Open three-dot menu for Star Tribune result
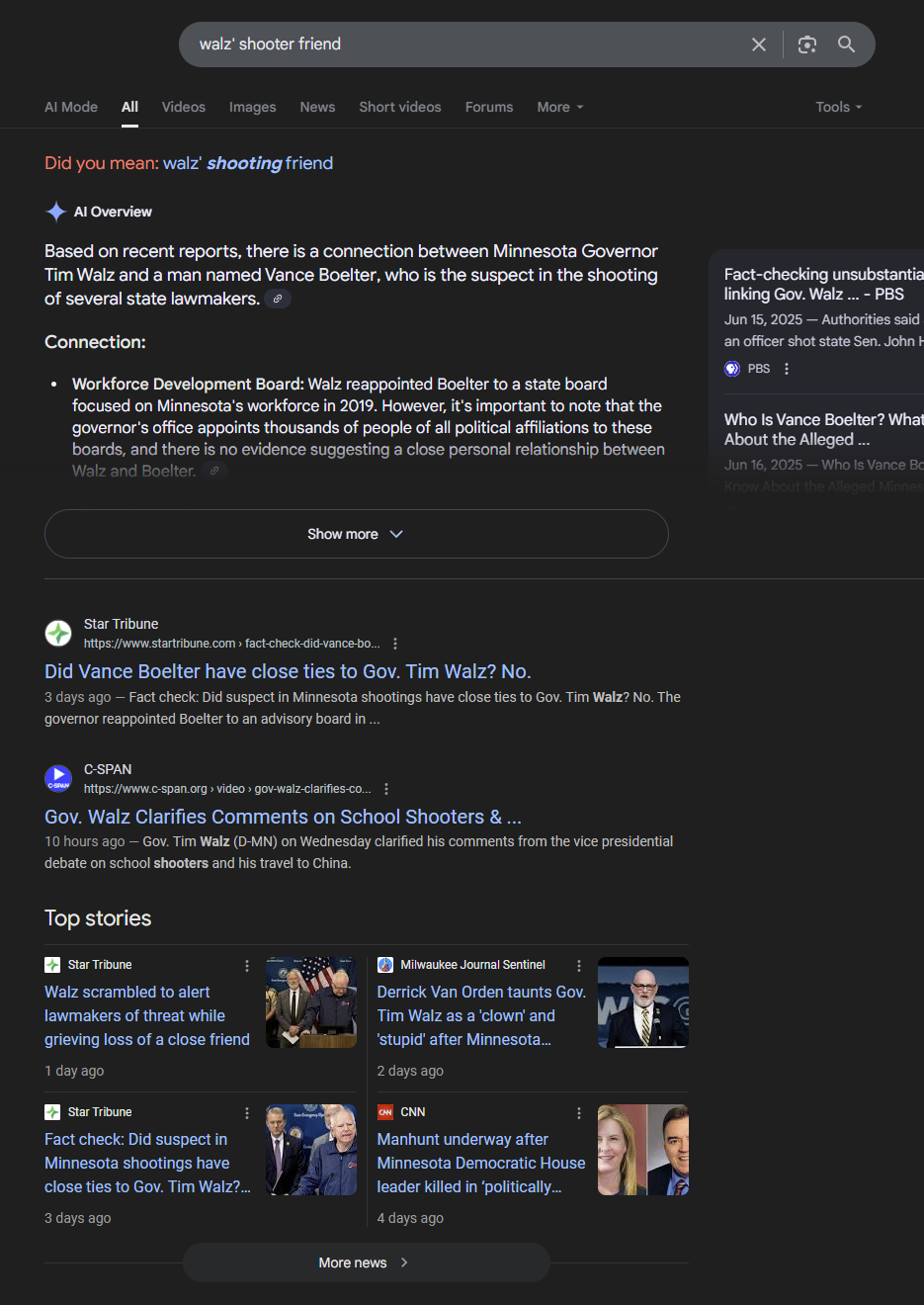This screenshot has width=924, height=1305. click(x=395, y=644)
